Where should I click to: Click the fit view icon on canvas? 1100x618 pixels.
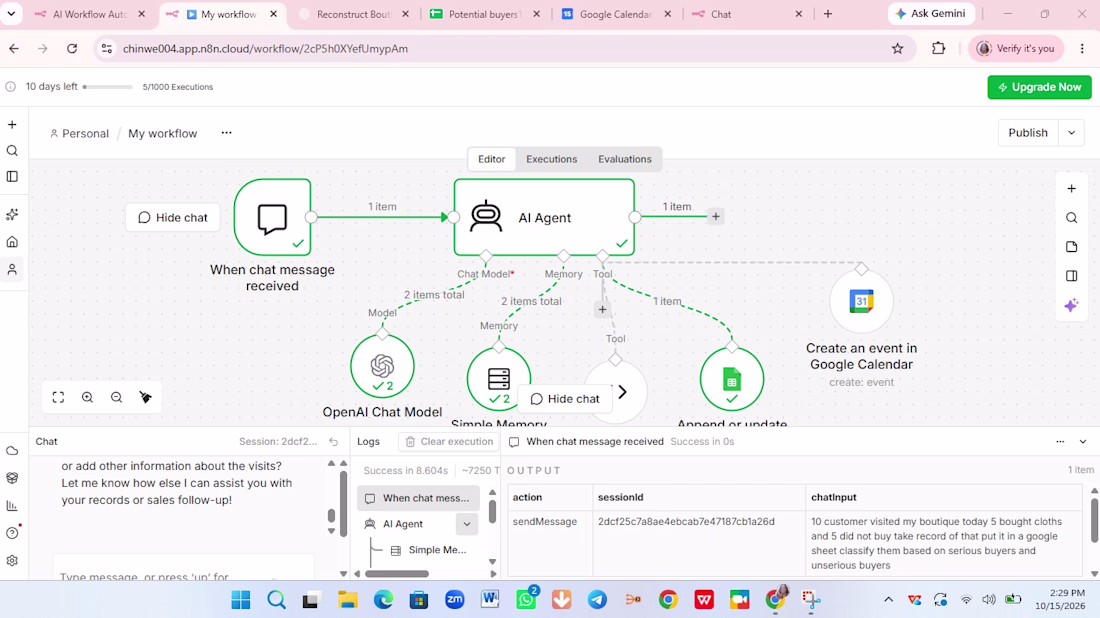58,397
